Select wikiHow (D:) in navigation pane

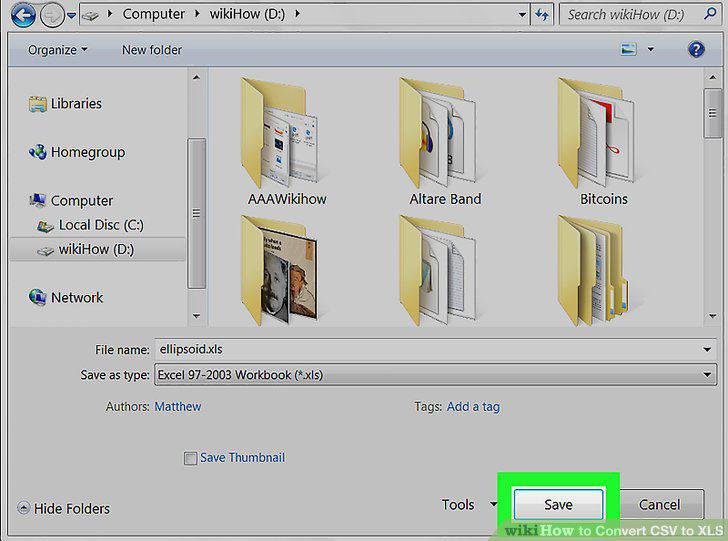tap(97, 249)
